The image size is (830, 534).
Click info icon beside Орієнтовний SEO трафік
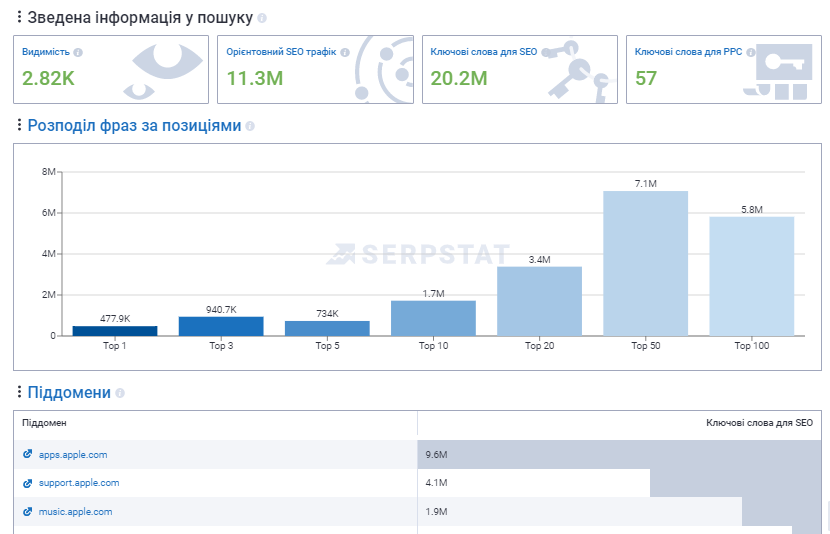pyautogui.click(x=344, y=52)
